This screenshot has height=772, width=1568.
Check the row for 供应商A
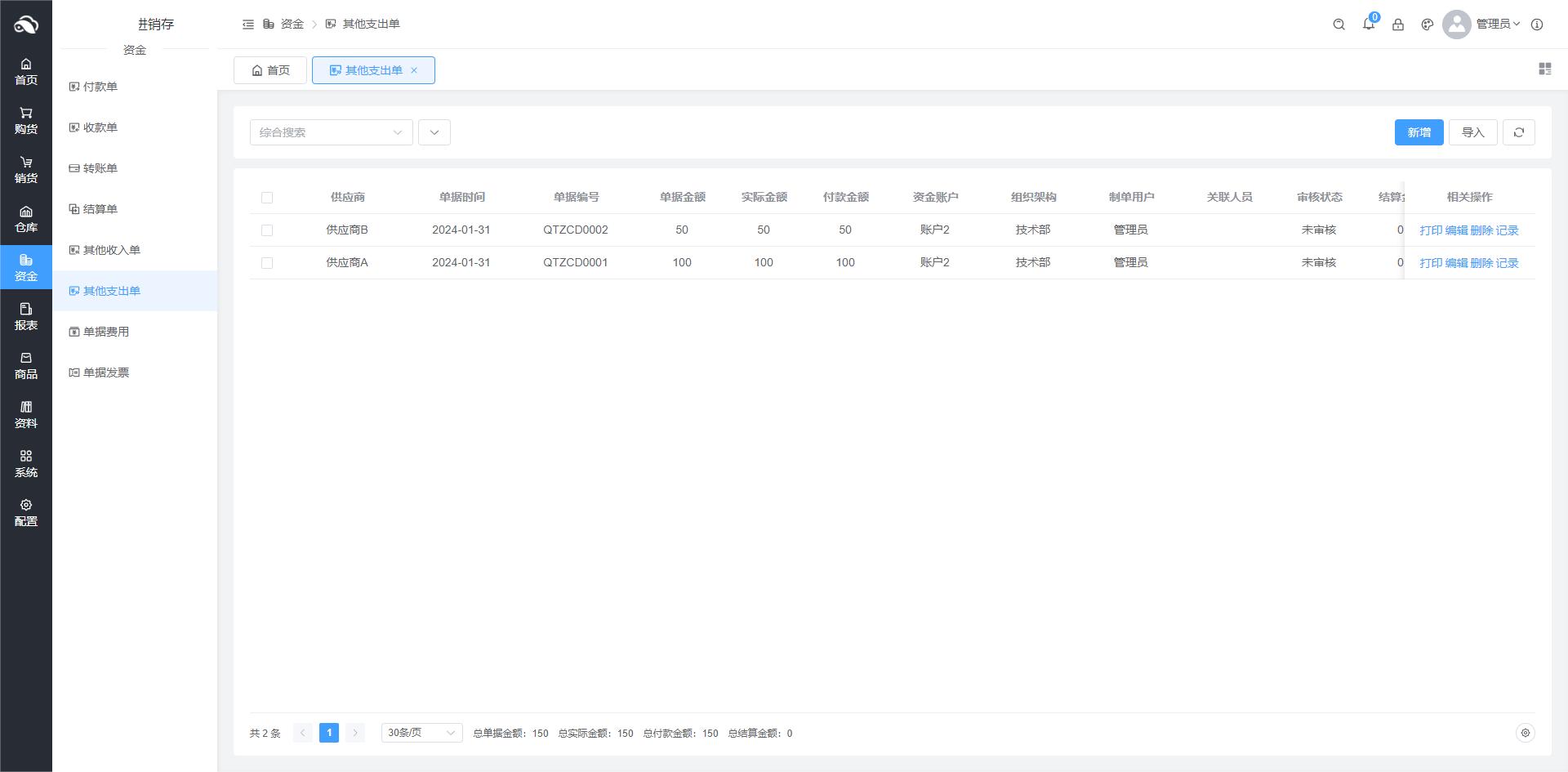point(267,263)
